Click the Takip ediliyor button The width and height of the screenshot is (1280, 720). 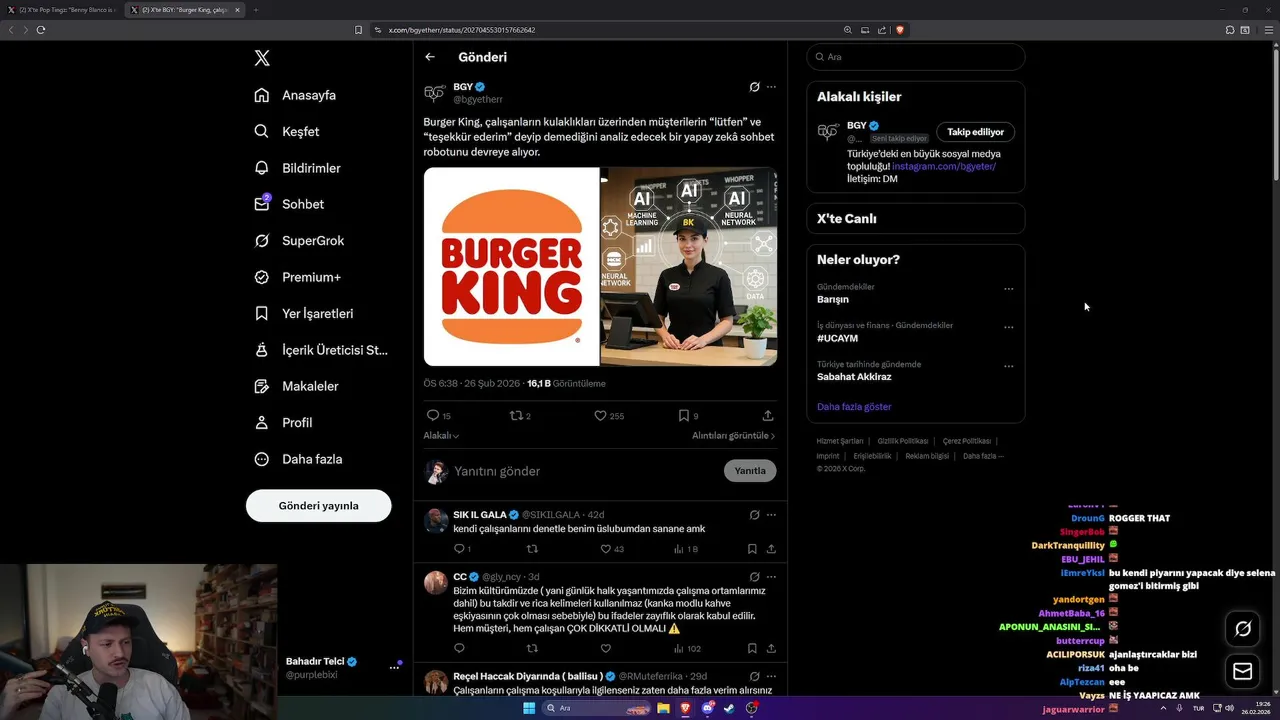[x=975, y=132]
